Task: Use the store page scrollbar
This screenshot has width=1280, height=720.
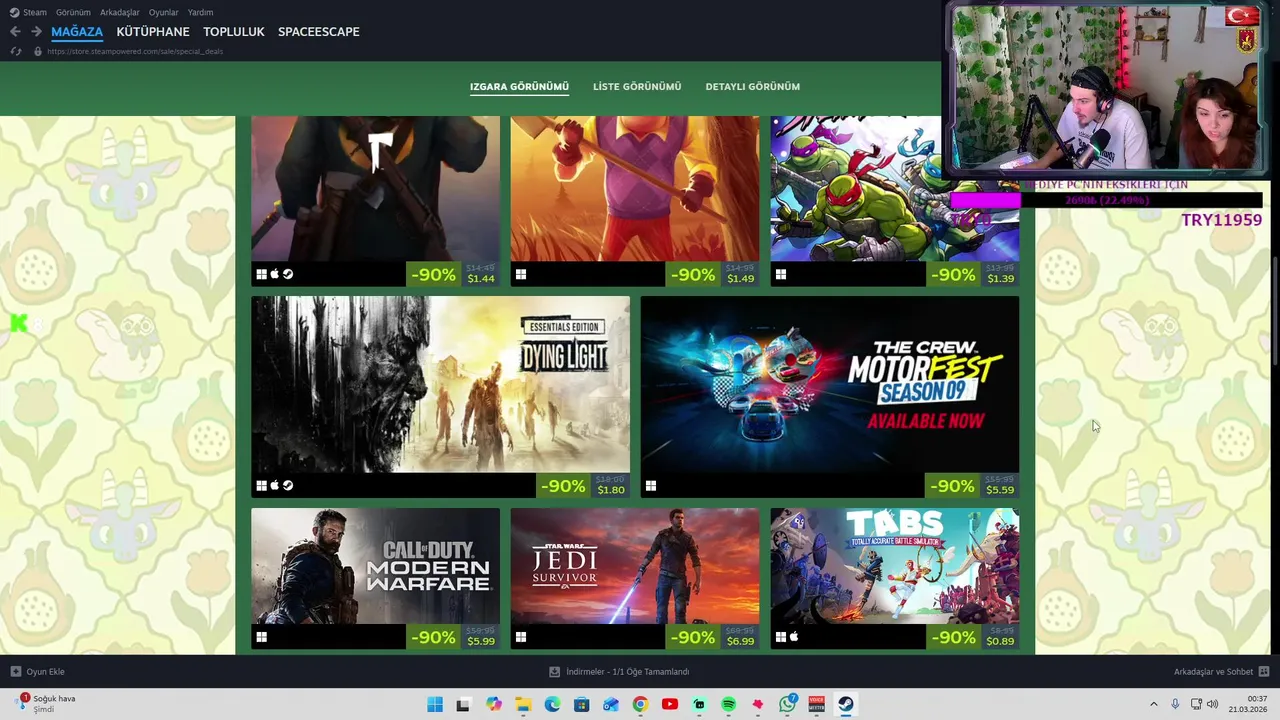Action: click(x=1274, y=312)
